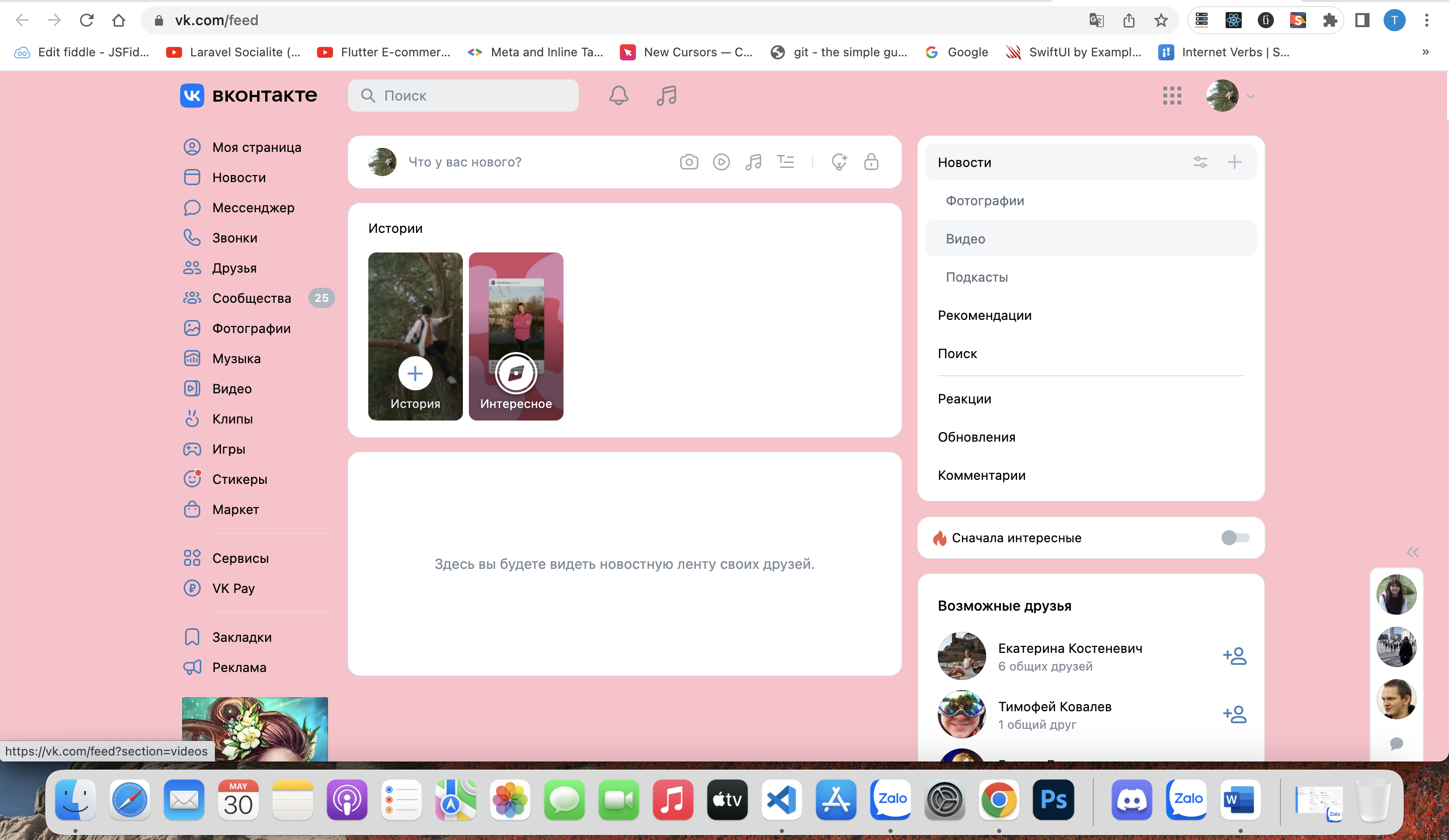
Task: Open Реклама in the sidebar
Action: [239, 667]
